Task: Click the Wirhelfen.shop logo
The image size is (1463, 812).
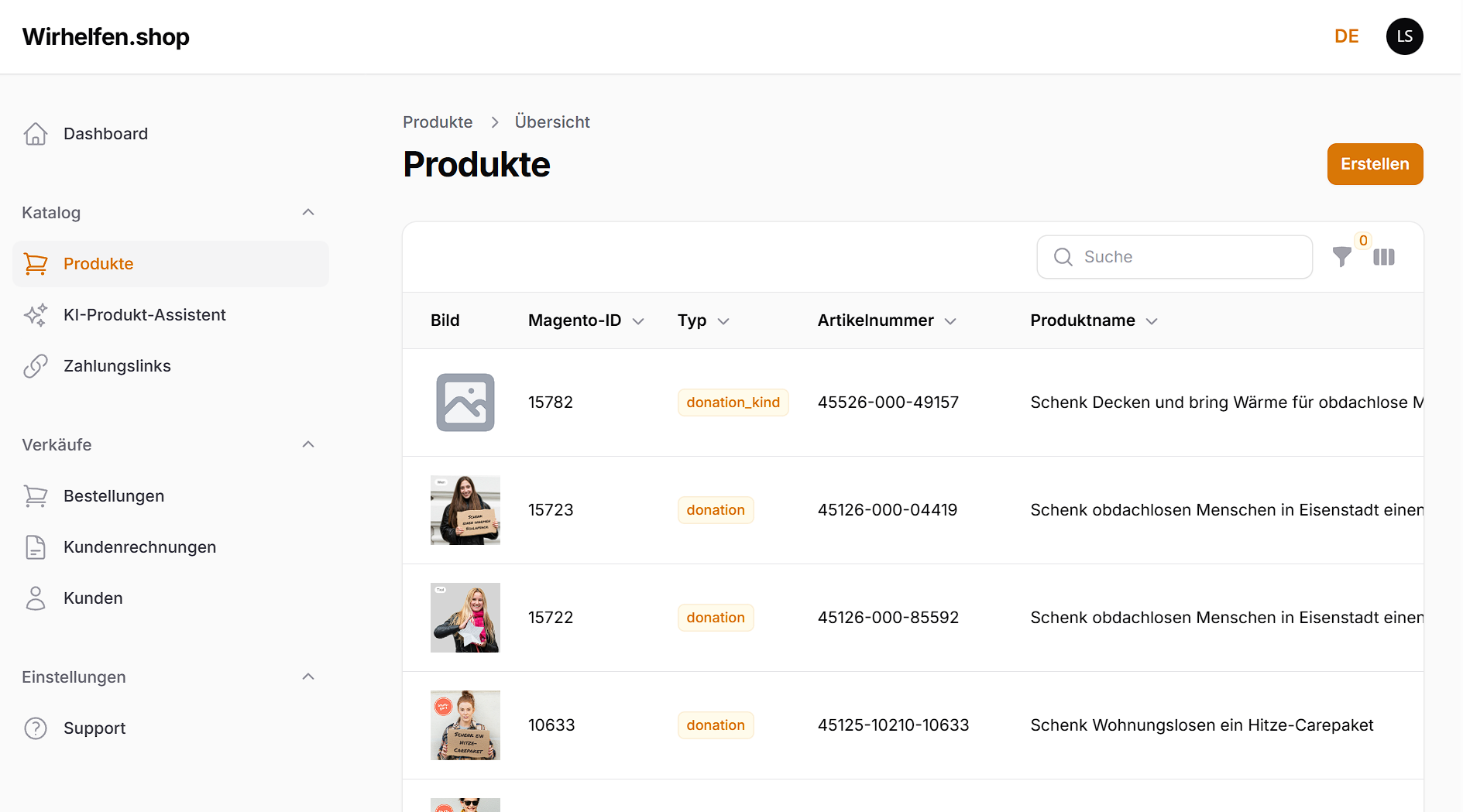Action: click(x=106, y=36)
